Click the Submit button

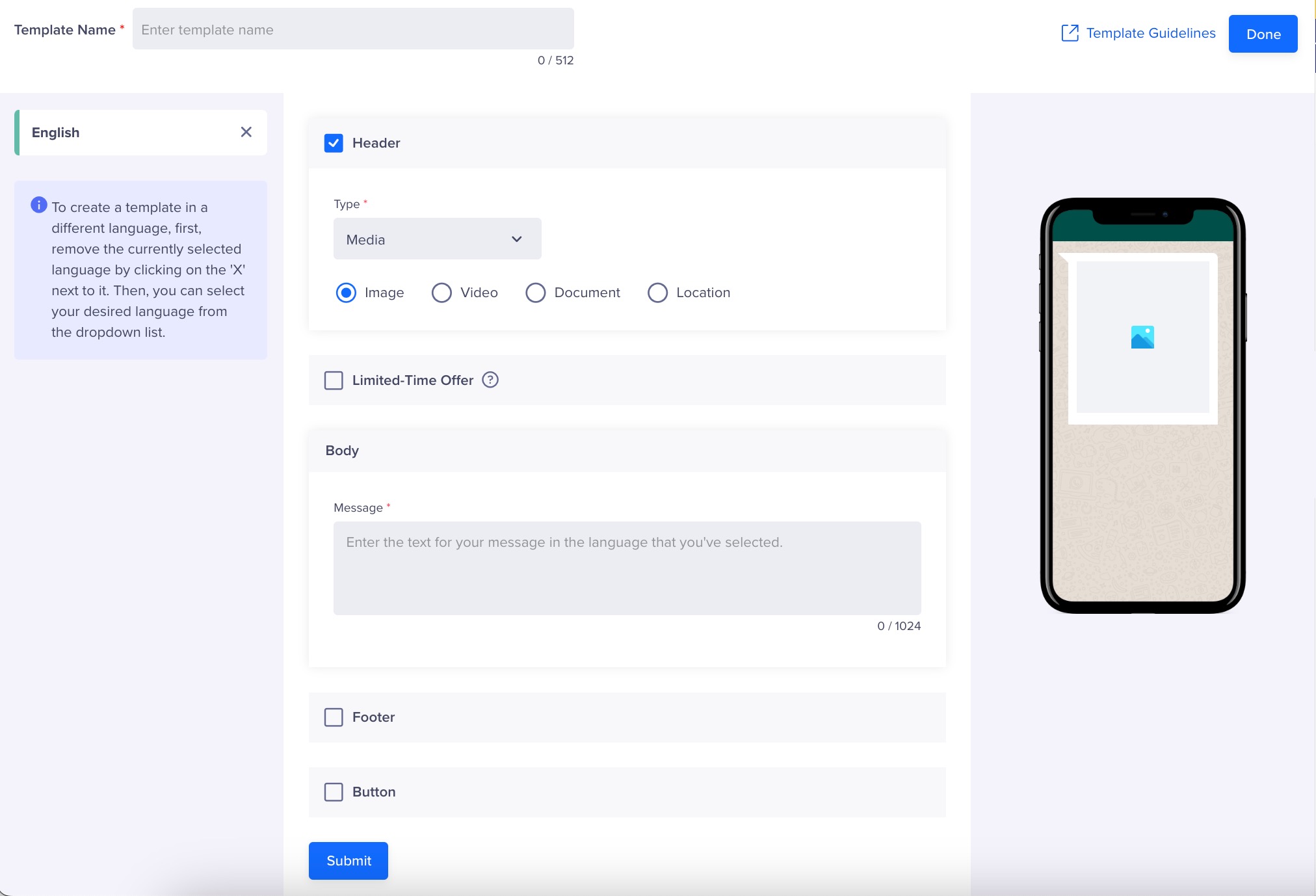pyautogui.click(x=349, y=860)
